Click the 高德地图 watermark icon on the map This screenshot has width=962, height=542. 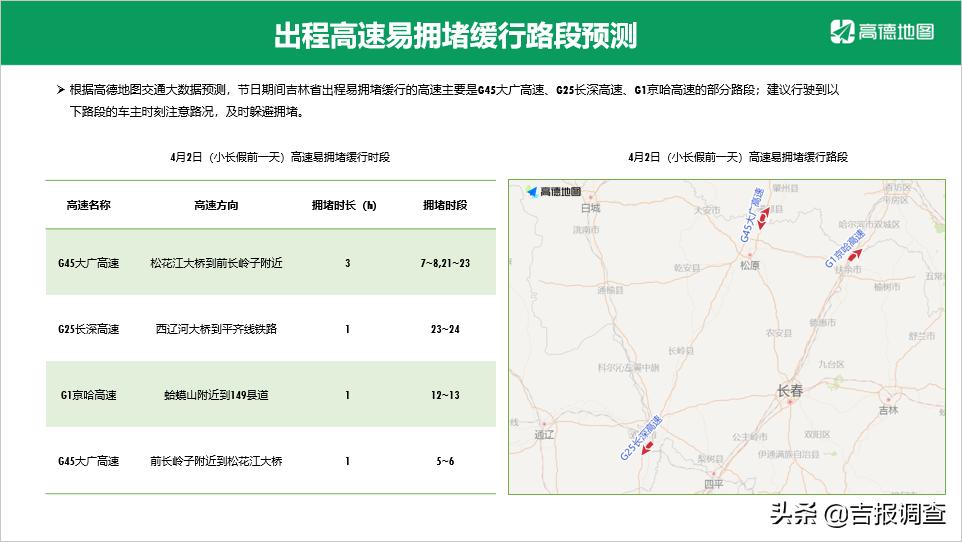pos(553,192)
